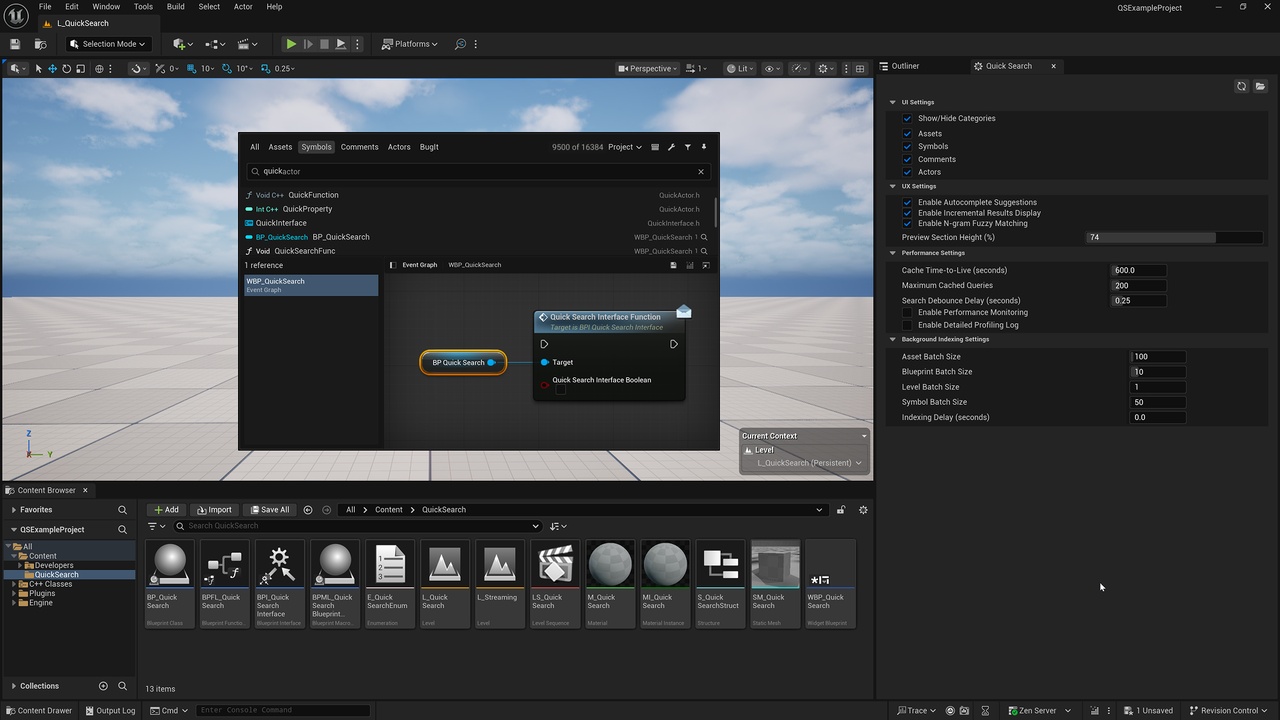Adjust the Preview Section Height slider
1280x720 pixels.
[x=1175, y=238]
